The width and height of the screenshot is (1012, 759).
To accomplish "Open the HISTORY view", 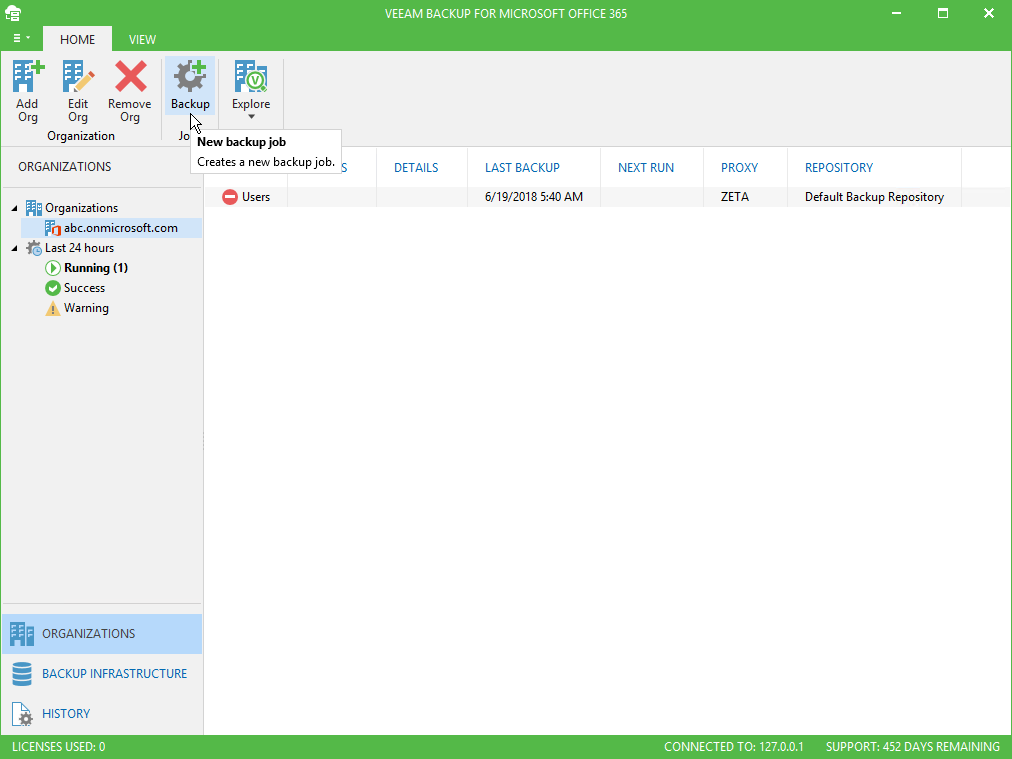I will click(x=102, y=714).
